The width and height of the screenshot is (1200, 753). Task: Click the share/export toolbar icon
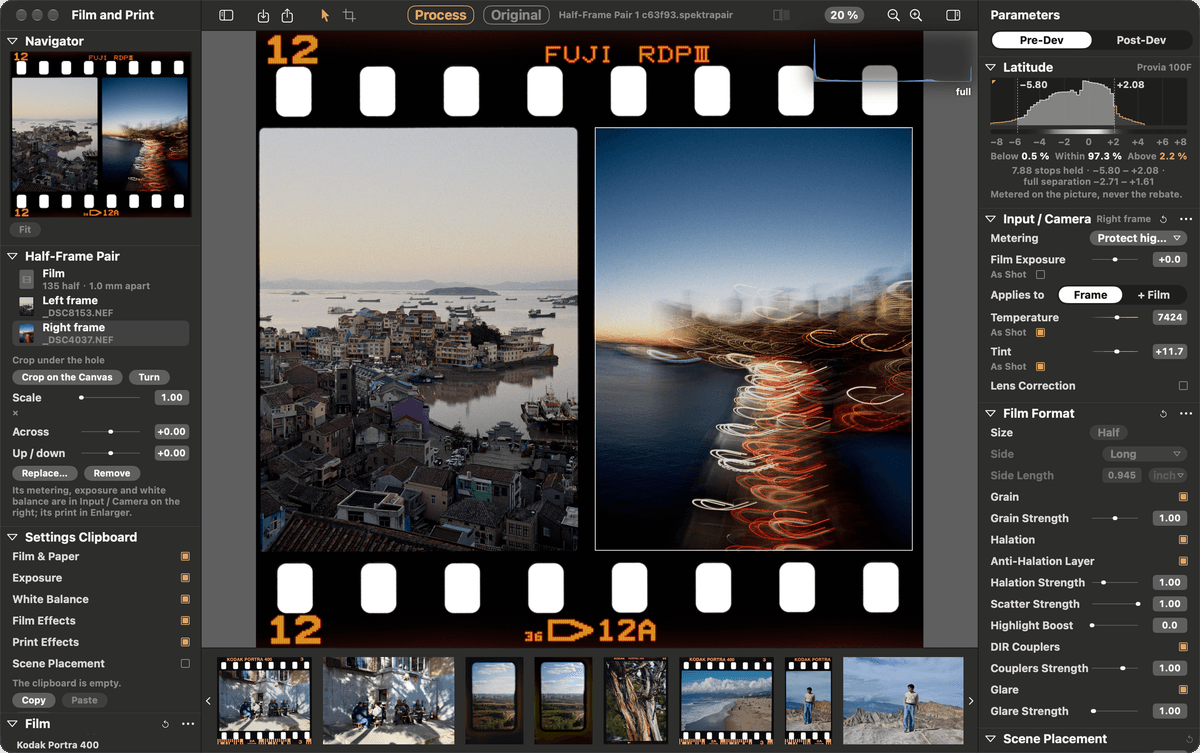click(x=287, y=15)
